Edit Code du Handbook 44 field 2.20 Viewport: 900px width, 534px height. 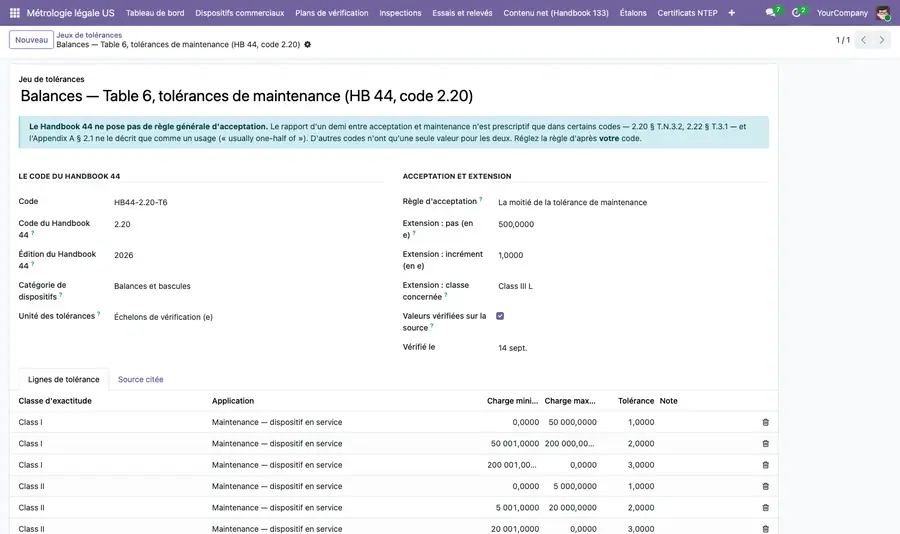(x=249, y=224)
